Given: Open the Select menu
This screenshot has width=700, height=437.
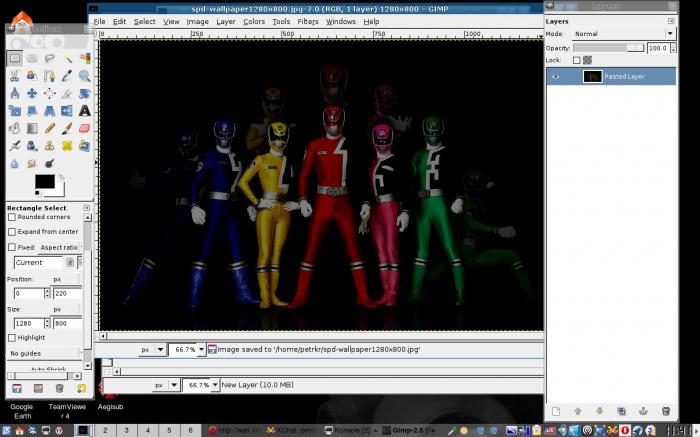Looking at the screenshot, I should point(145,21).
